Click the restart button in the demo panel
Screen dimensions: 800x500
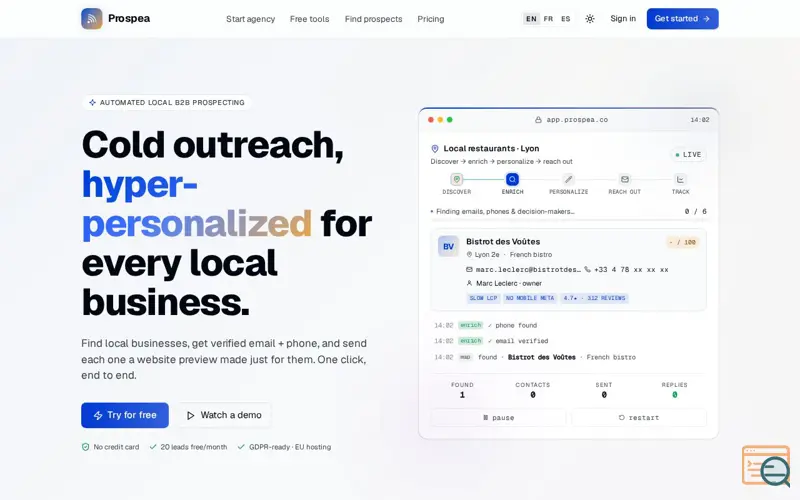coord(639,417)
